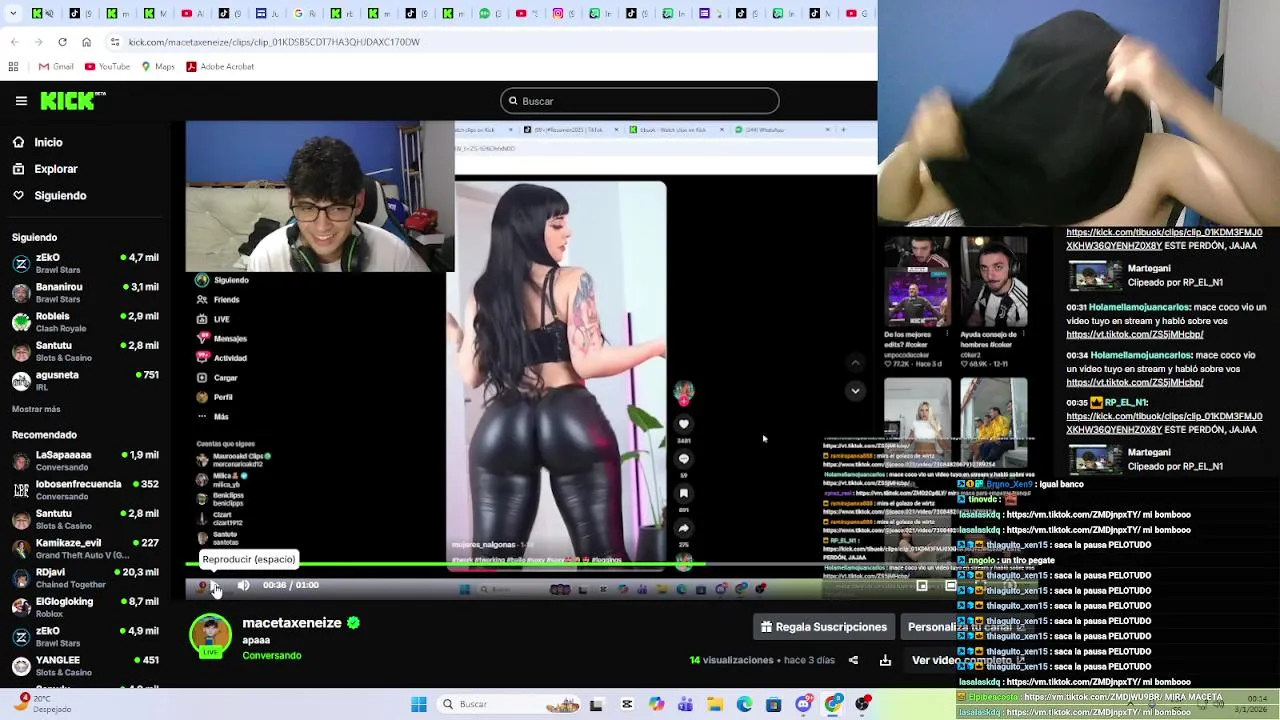Open Microsoft Teams from taskbar

(x=685, y=705)
